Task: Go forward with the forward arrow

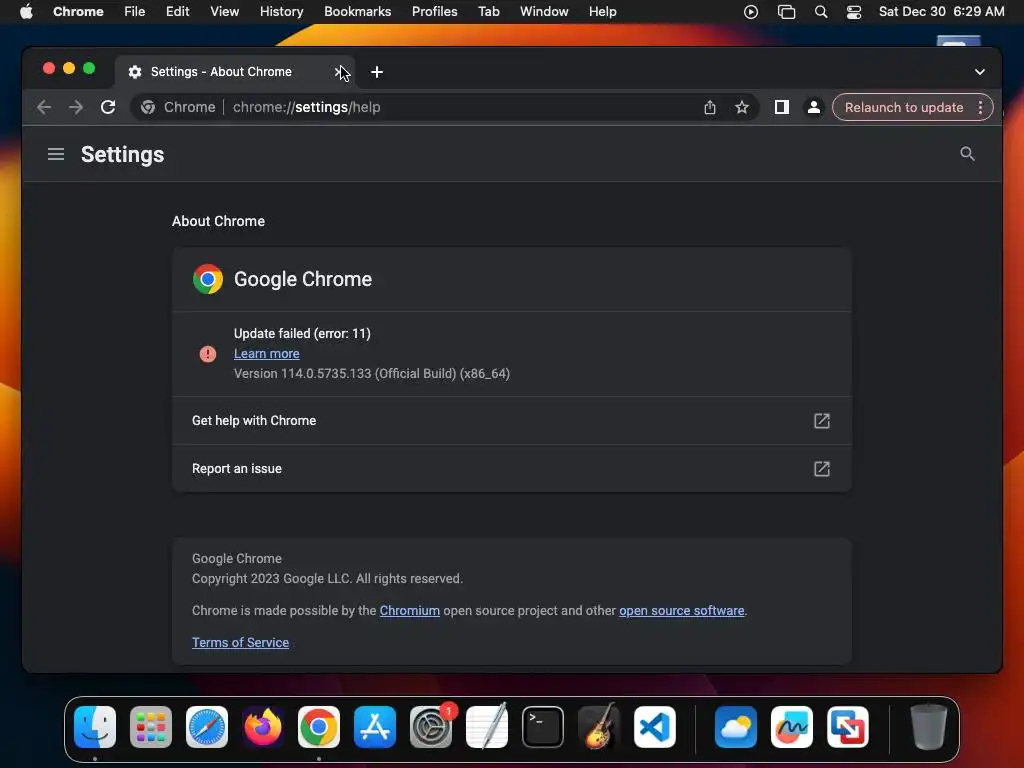Action: (x=76, y=107)
